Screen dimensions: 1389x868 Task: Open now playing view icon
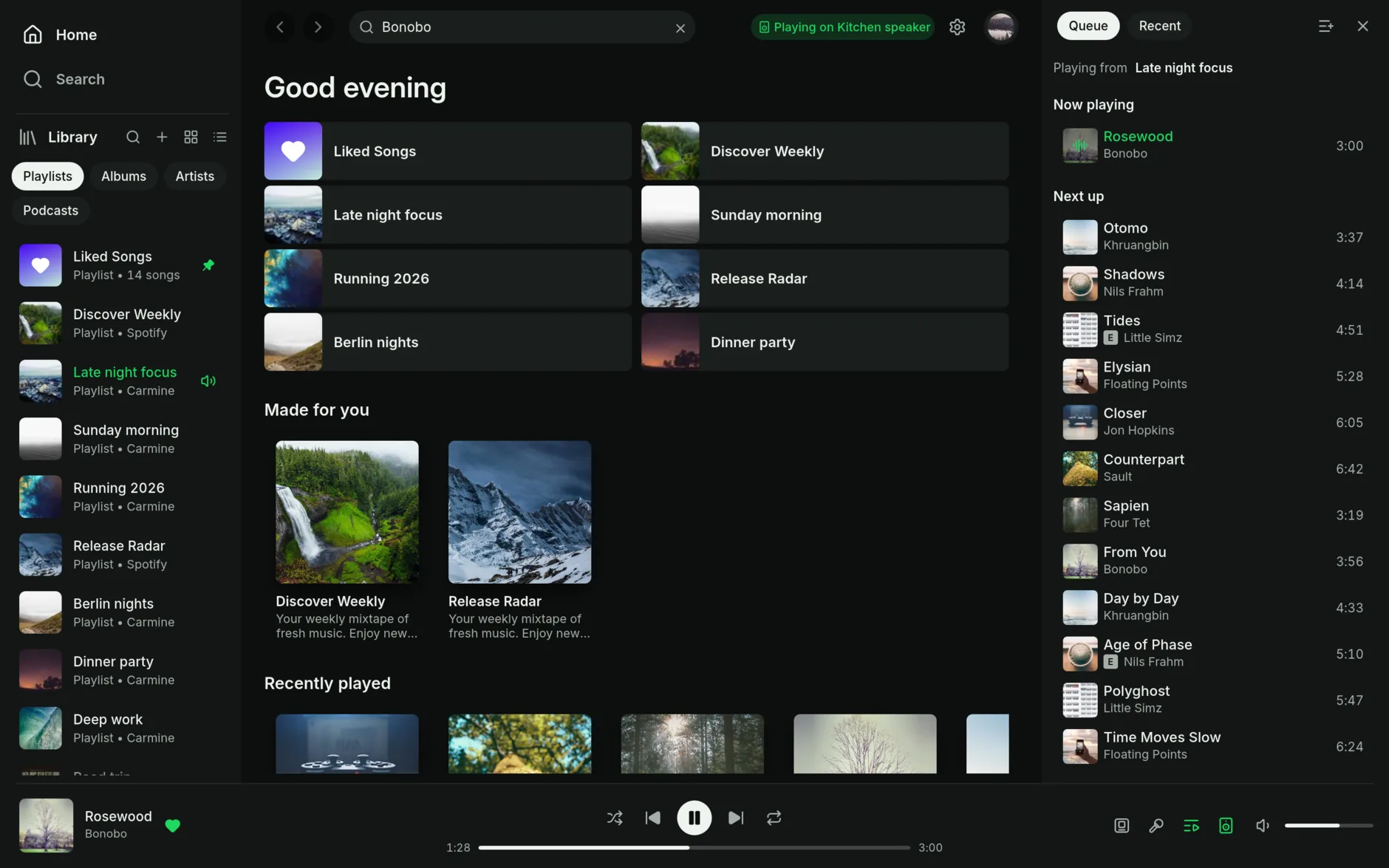pyautogui.click(x=1122, y=825)
